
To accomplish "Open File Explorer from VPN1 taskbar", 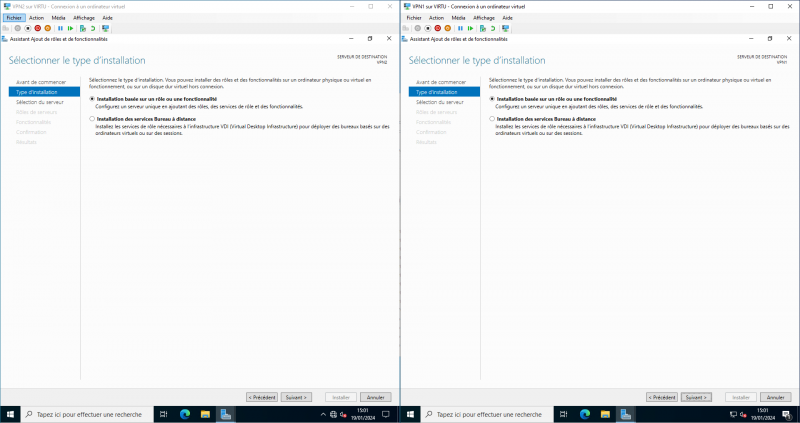I will pos(605,414).
